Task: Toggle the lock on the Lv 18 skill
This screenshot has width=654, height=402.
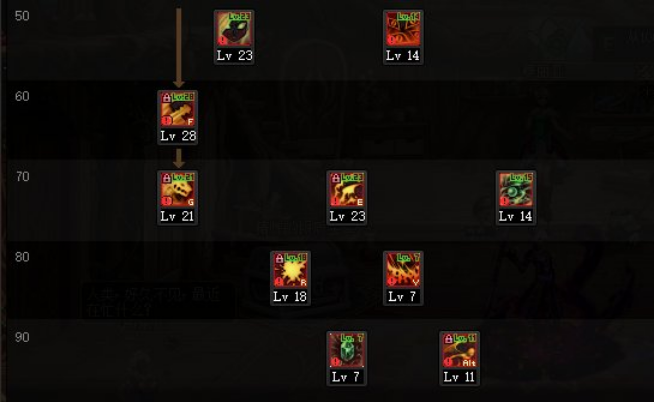Action: coord(279,259)
